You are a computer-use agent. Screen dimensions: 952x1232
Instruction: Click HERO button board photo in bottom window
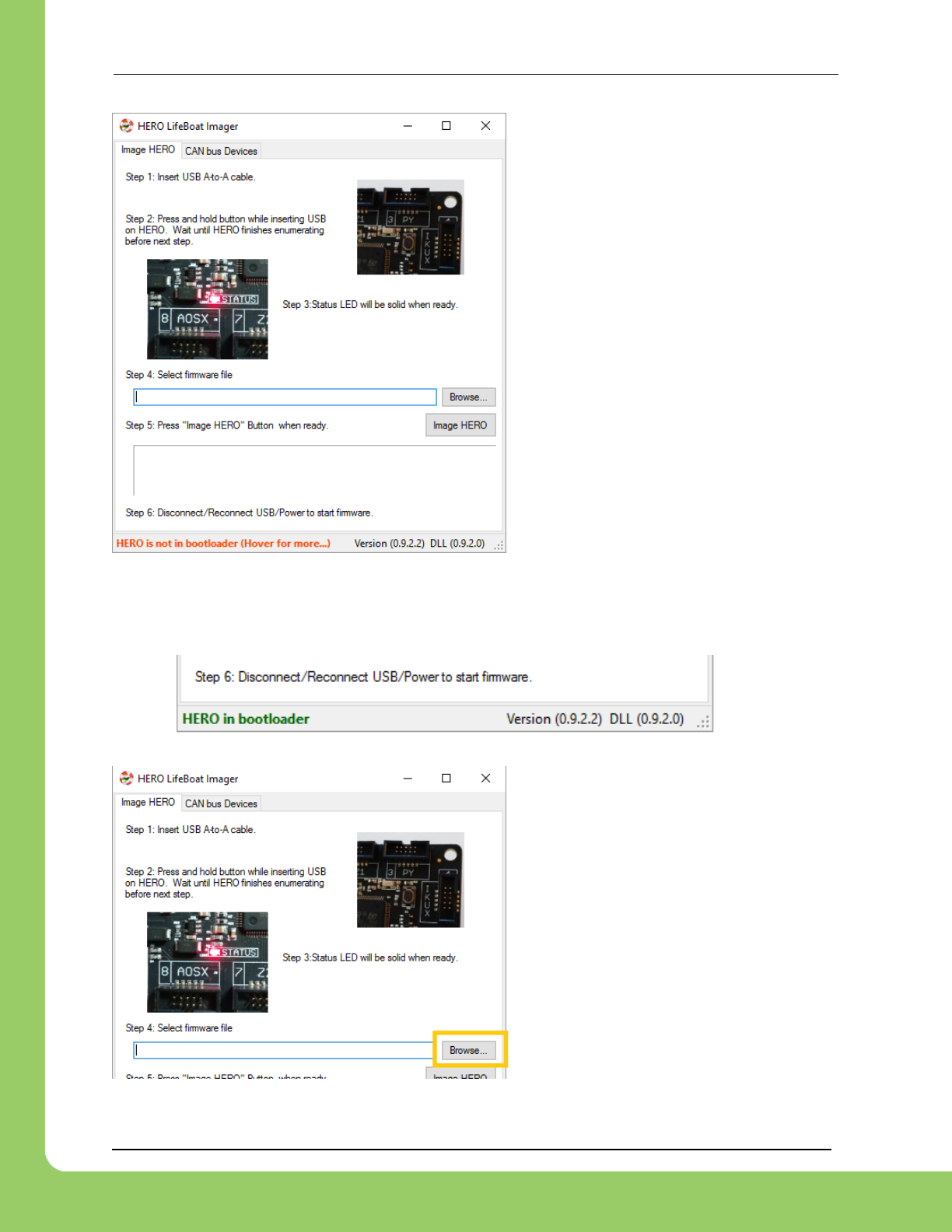pyautogui.click(x=411, y=880)
